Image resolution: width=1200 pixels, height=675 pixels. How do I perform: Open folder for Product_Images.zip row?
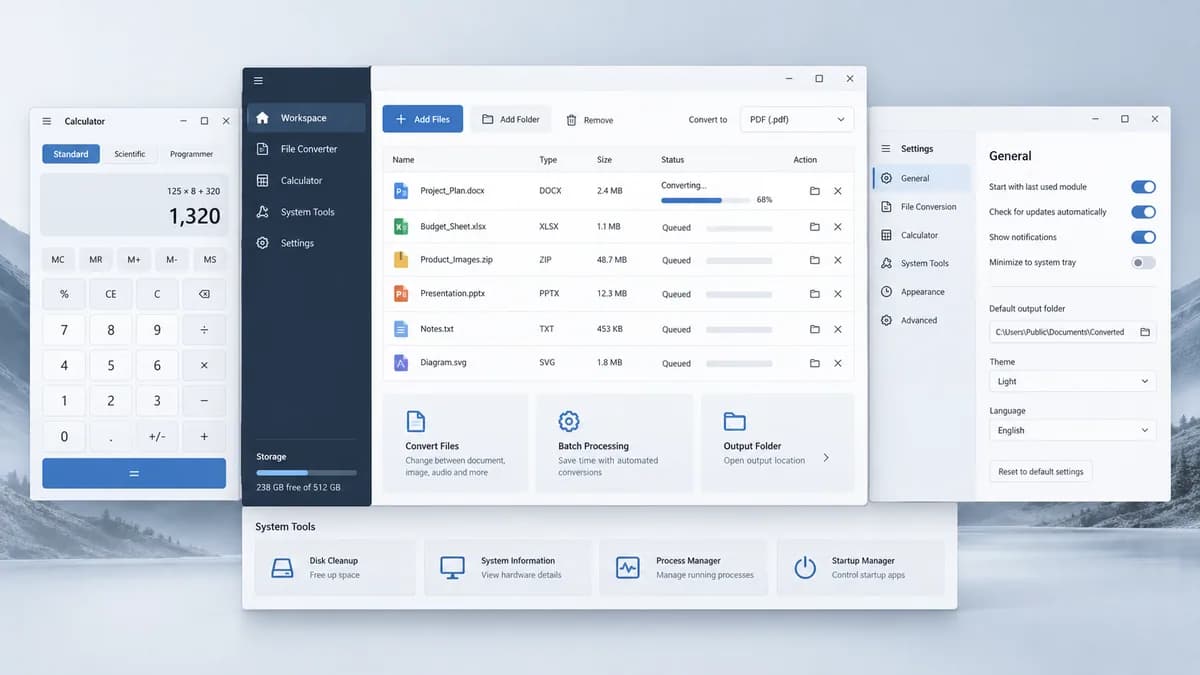815,260
